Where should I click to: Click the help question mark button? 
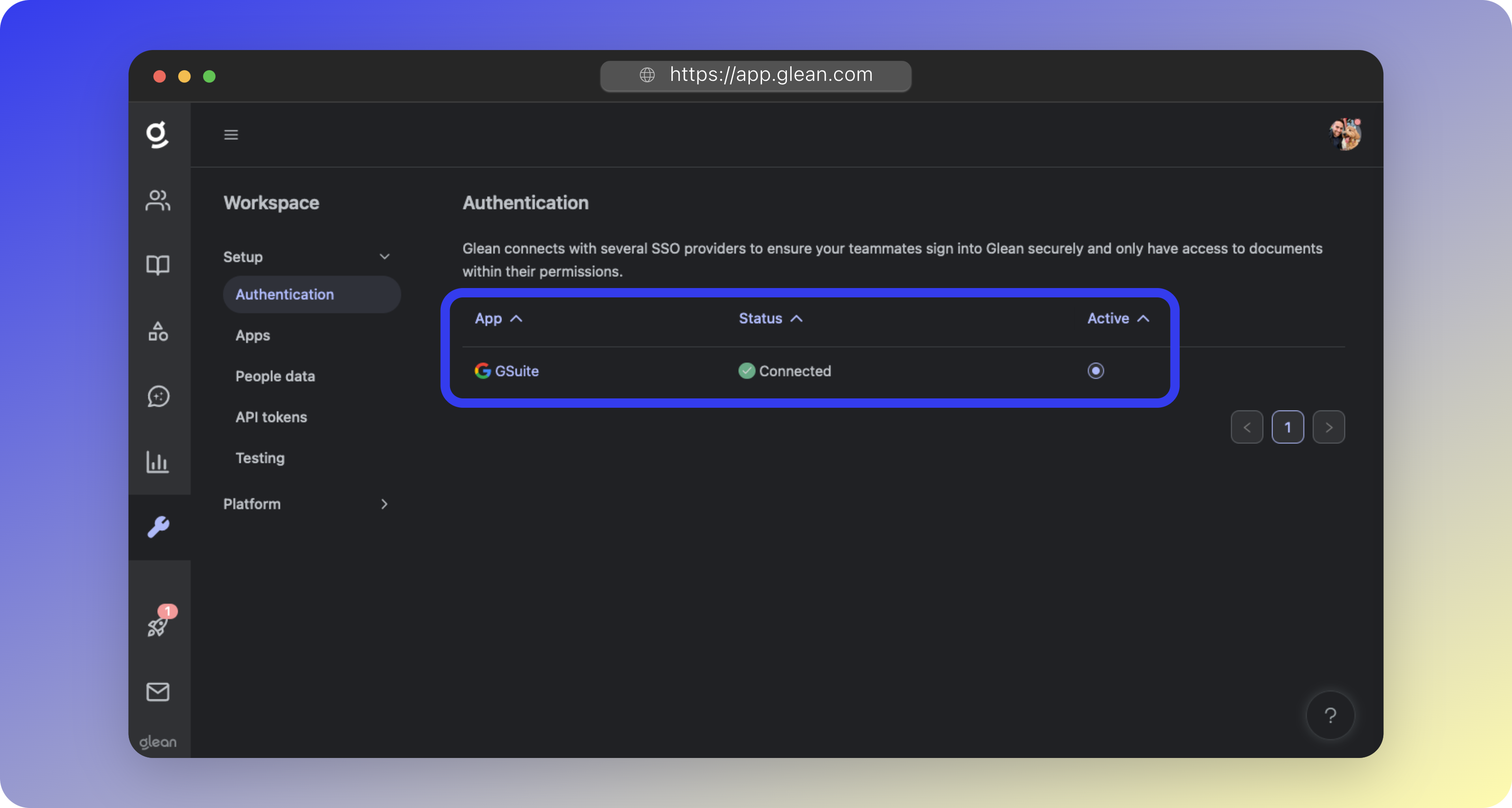pos(1330,715)
